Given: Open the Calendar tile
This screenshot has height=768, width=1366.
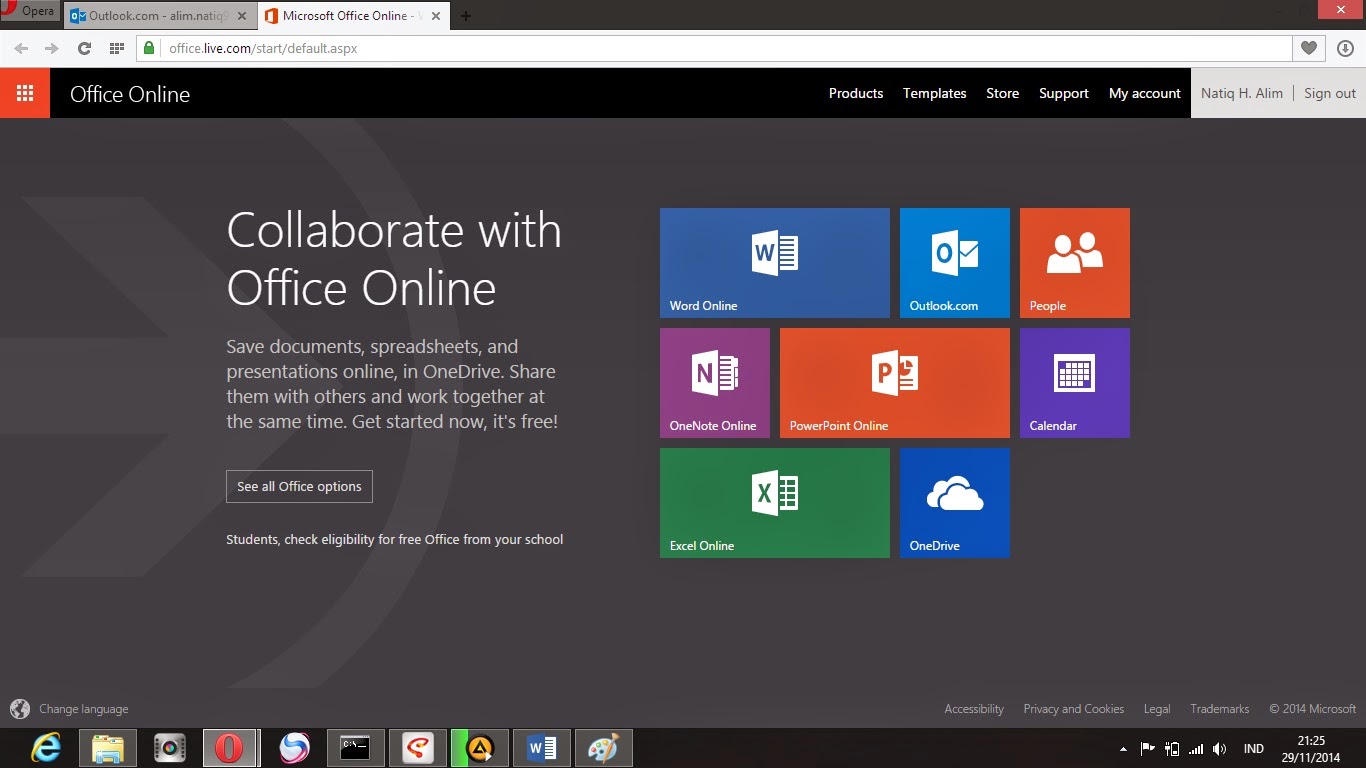Looking at the screenshot, I should click(1074, 383).
